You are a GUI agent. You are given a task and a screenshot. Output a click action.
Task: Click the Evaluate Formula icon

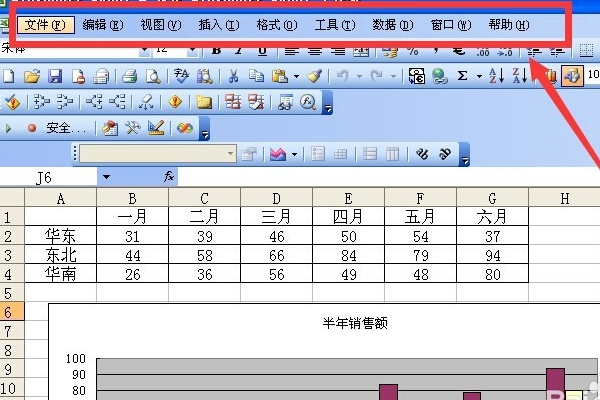308,102
